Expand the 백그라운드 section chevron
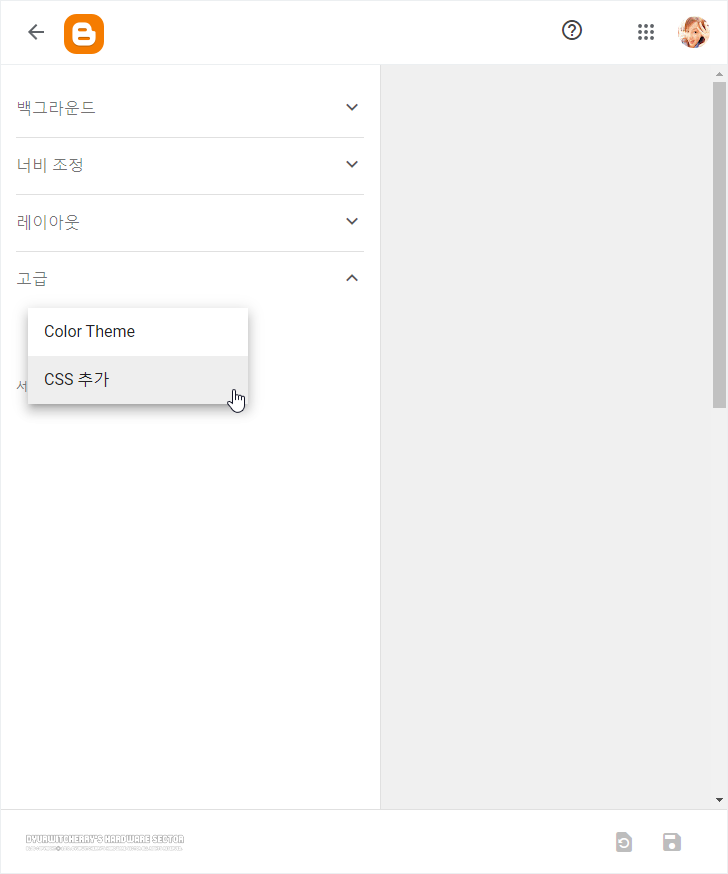The width and height of the screenshot is (728, 874). [352, 107]
